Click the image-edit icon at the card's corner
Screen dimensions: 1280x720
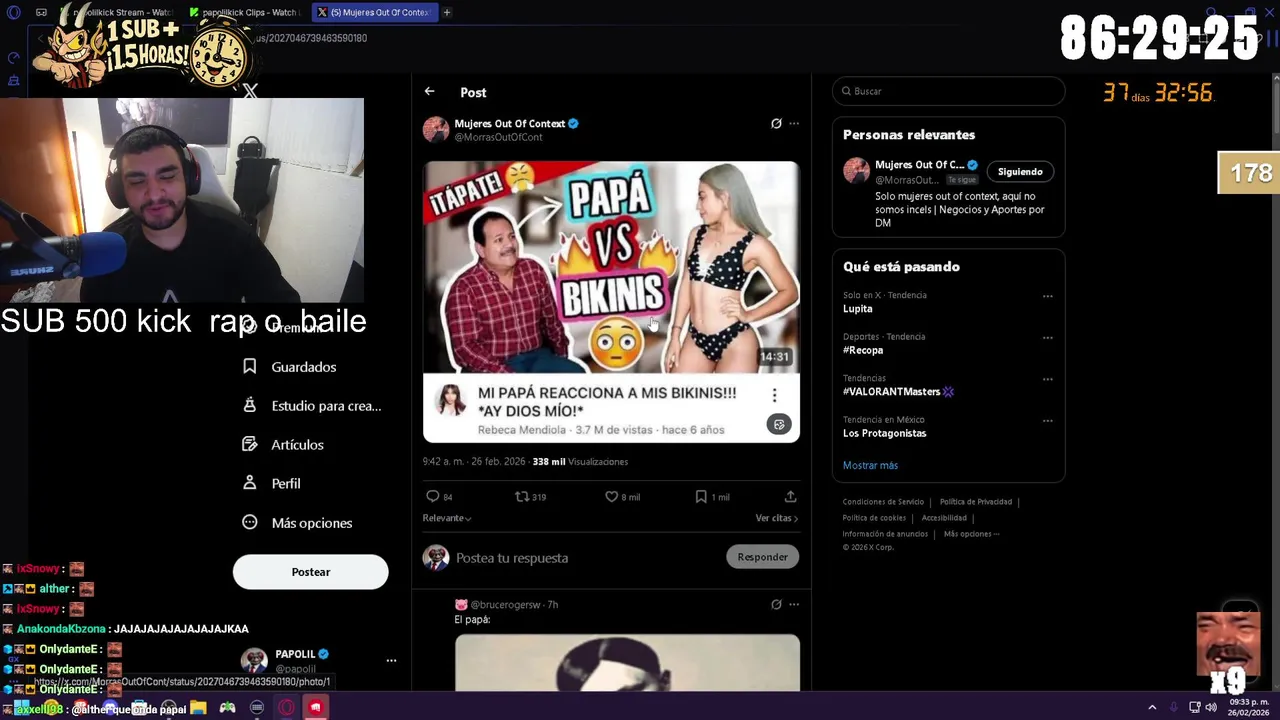[x=779, y=424]
